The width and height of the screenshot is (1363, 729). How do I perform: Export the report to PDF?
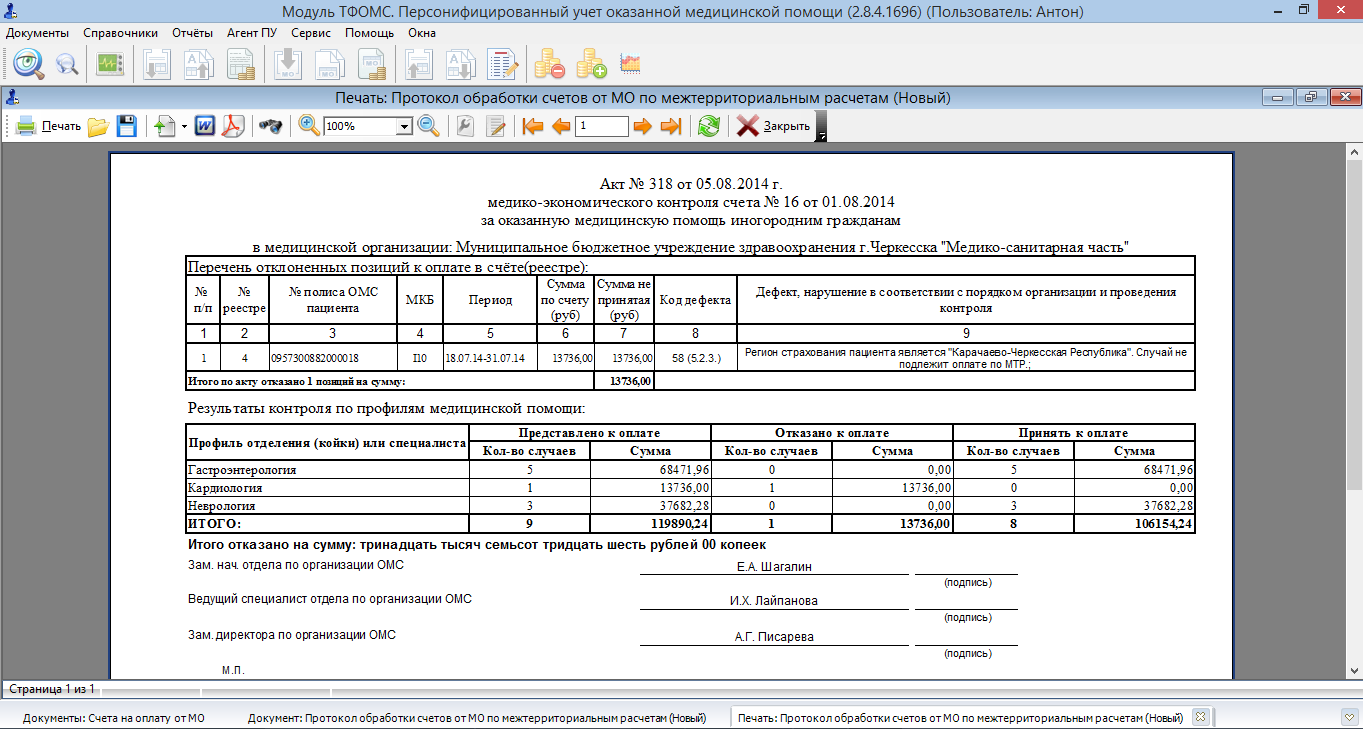(233, 126)
